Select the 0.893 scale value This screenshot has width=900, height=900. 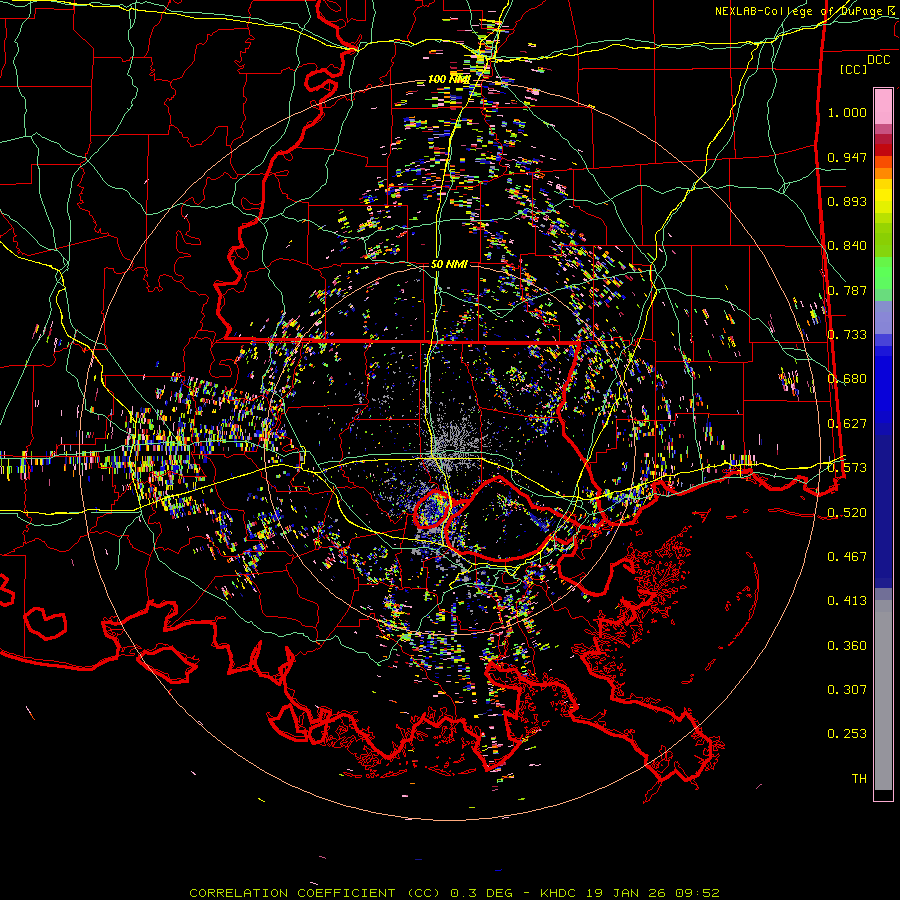point(847,201)
